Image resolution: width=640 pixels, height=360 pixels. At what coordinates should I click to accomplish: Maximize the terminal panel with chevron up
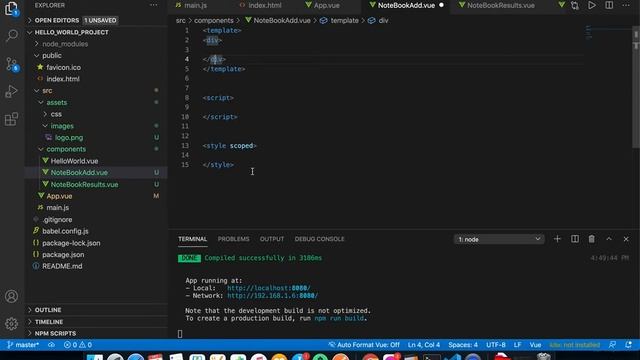click(x=609, y=239)
